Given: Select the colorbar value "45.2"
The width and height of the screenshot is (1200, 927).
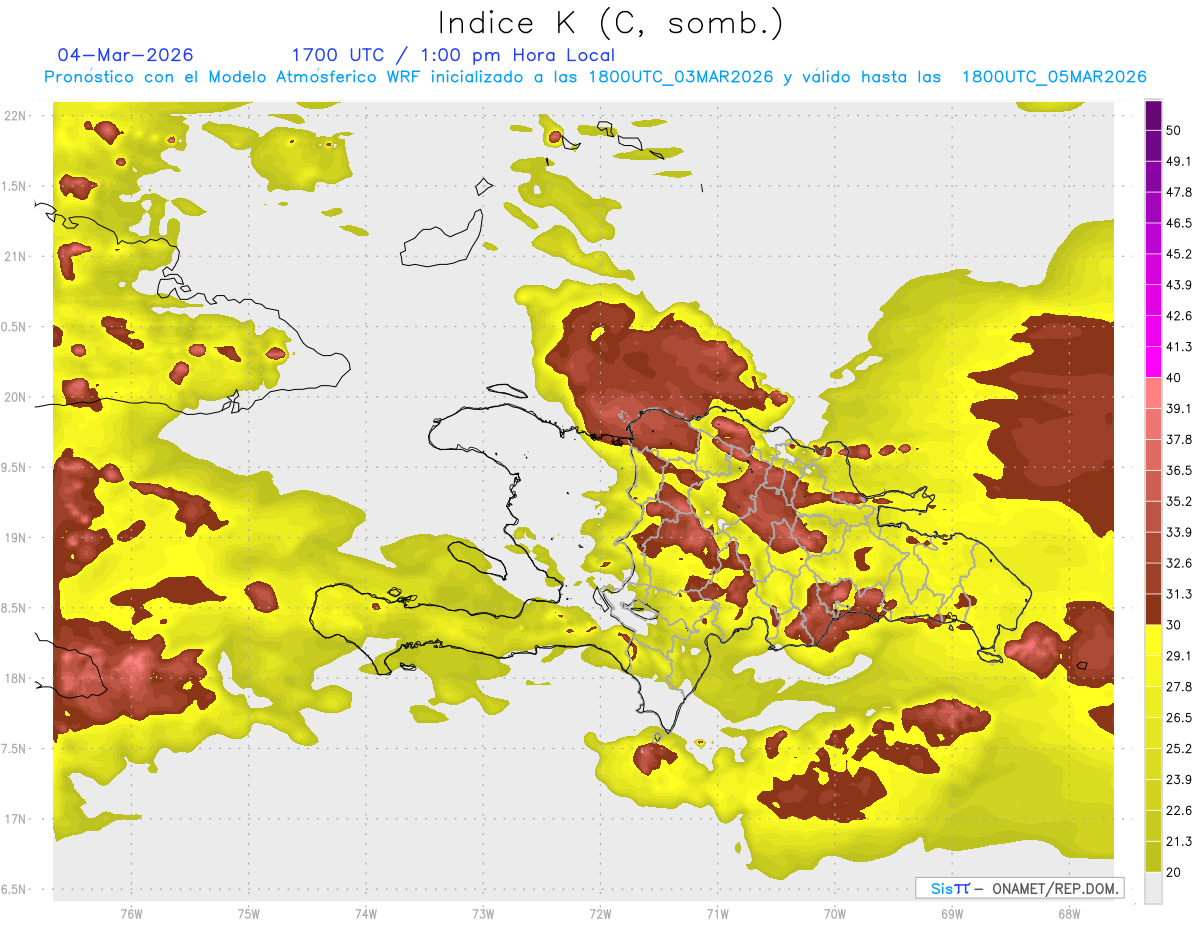Looking at the screenshot, I should [x=1179, y=254].
